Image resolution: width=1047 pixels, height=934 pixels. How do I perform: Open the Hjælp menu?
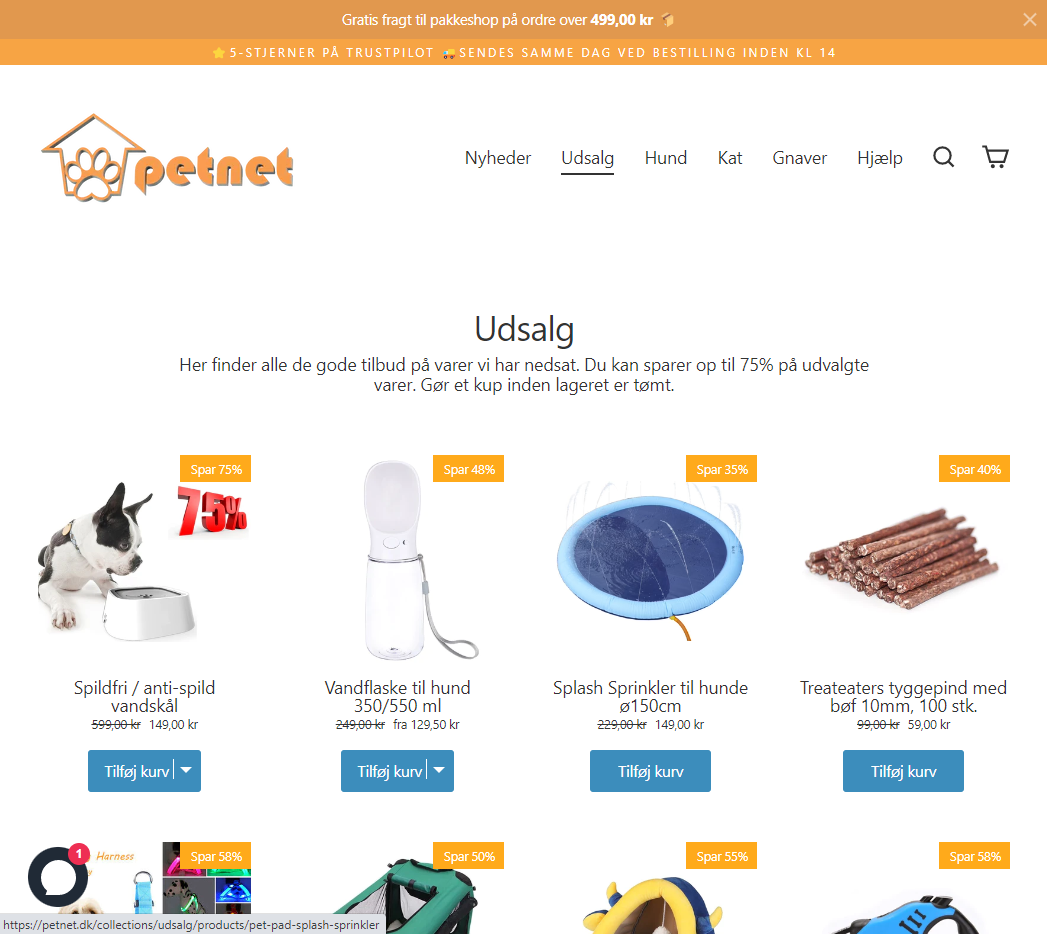click(x=879, y=158)
